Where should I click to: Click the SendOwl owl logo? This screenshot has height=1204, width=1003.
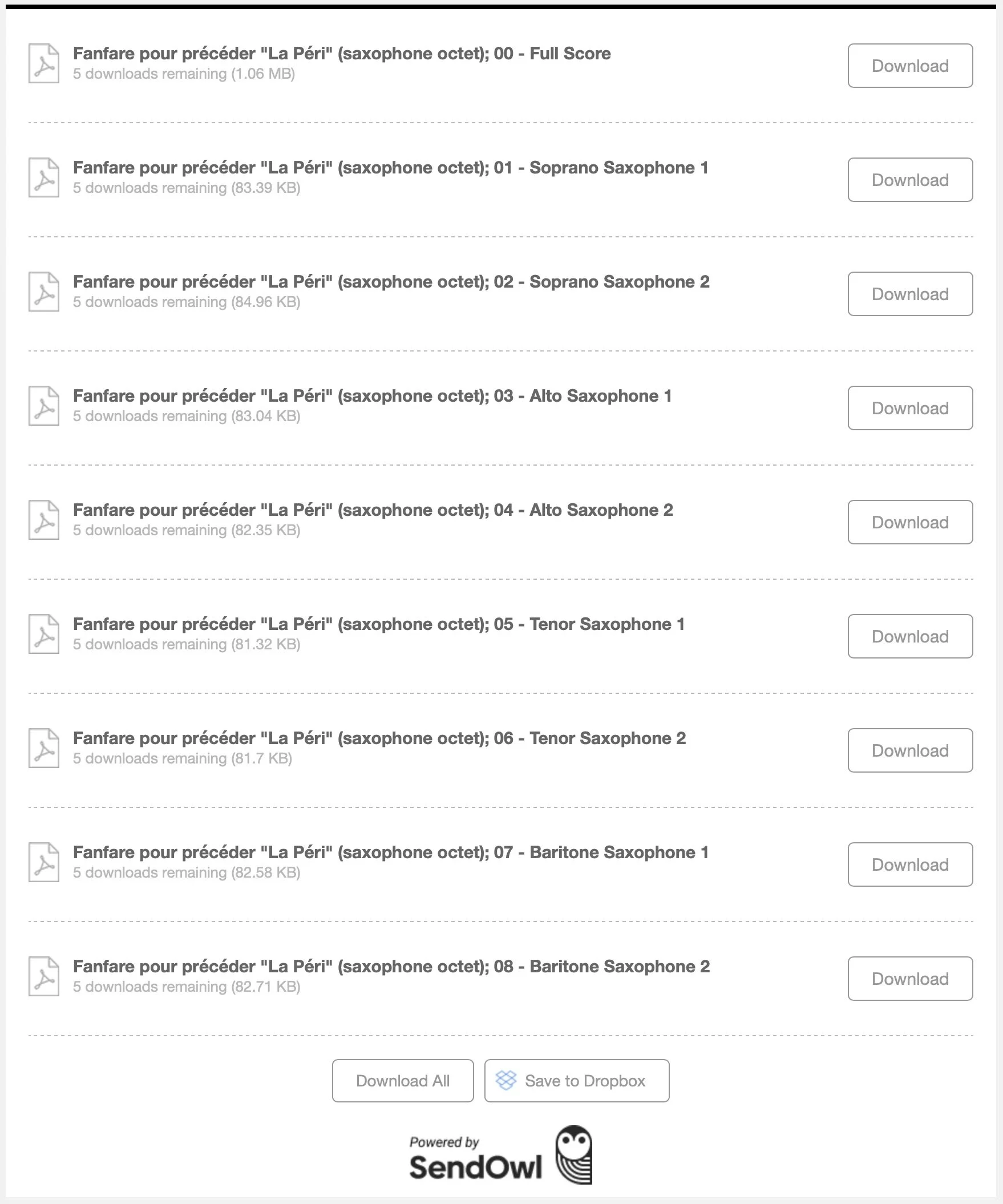coord(574,1155)
